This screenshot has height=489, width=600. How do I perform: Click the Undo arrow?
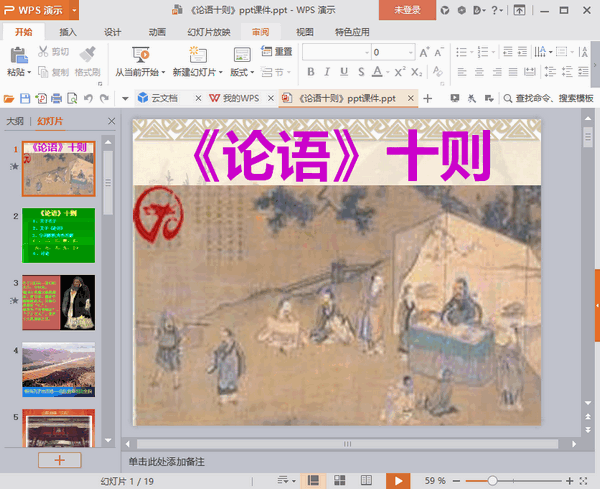click(x=88, y=99)
